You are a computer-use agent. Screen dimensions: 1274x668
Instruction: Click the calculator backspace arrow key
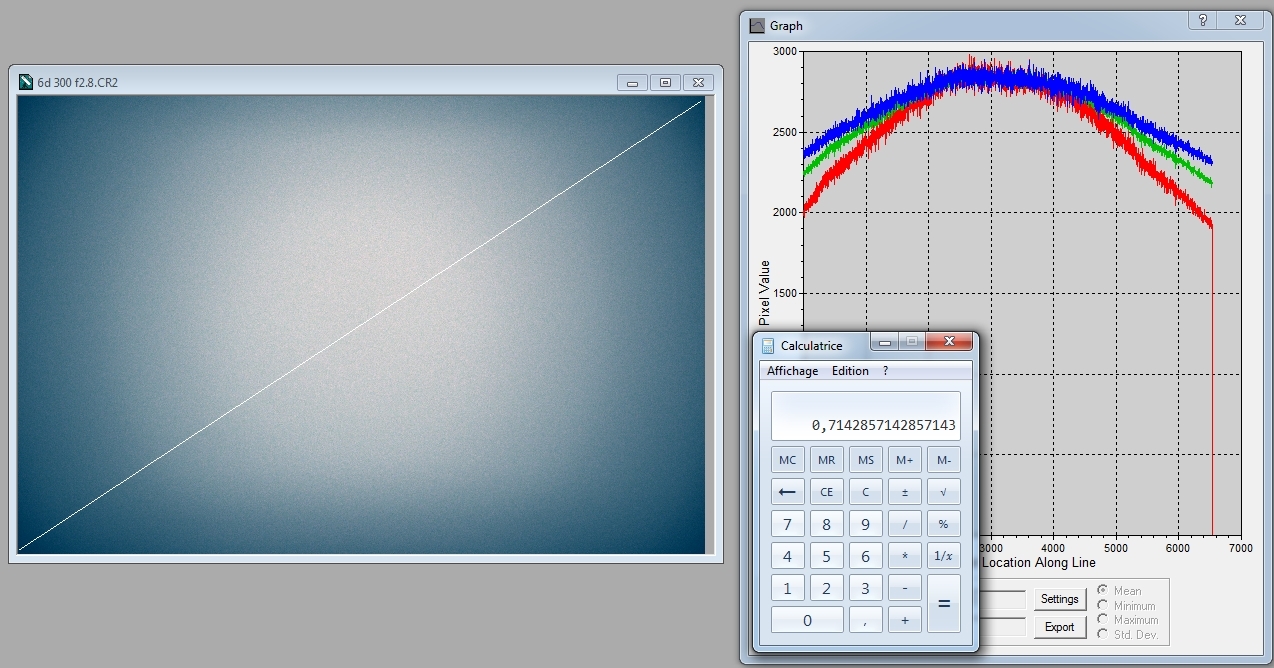pos(788,492)
